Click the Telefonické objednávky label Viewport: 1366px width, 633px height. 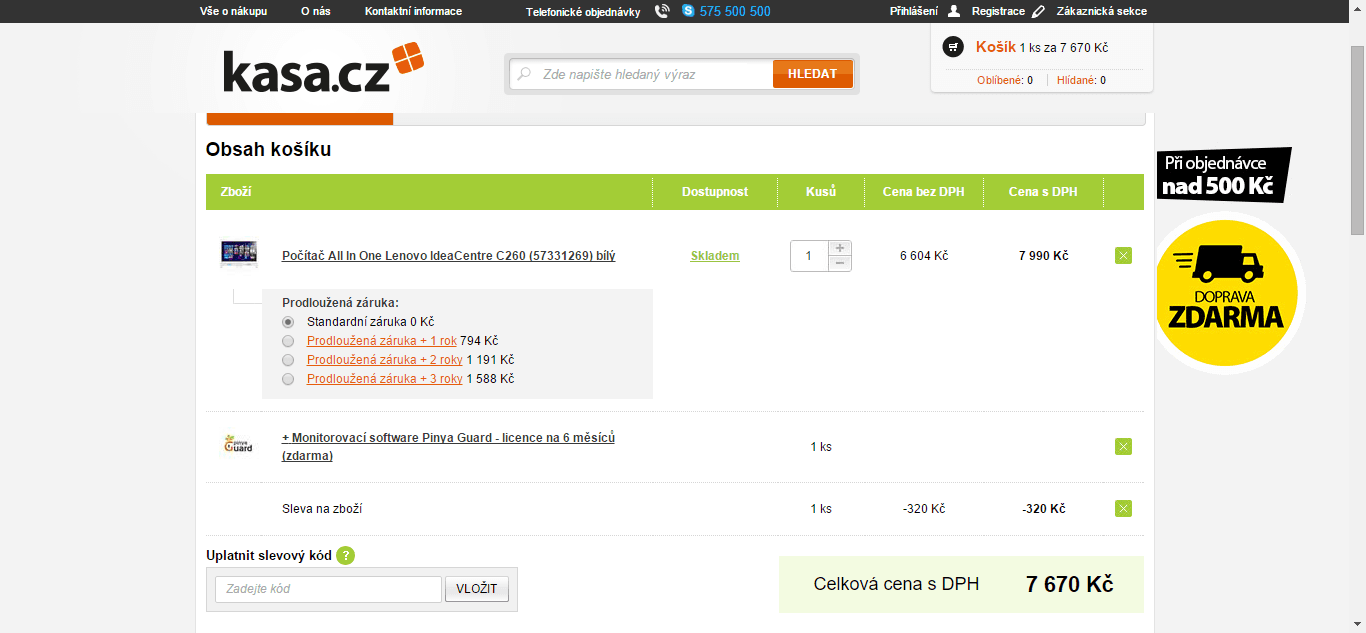(583, 12)
